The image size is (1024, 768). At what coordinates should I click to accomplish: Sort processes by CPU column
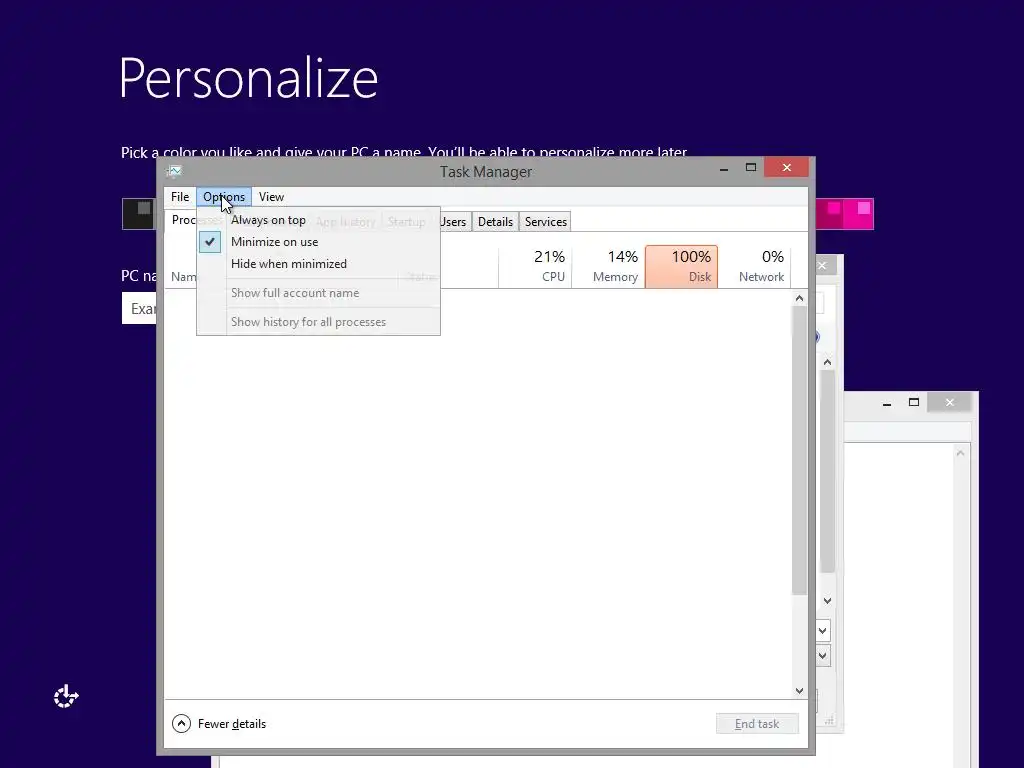(536, 266)
